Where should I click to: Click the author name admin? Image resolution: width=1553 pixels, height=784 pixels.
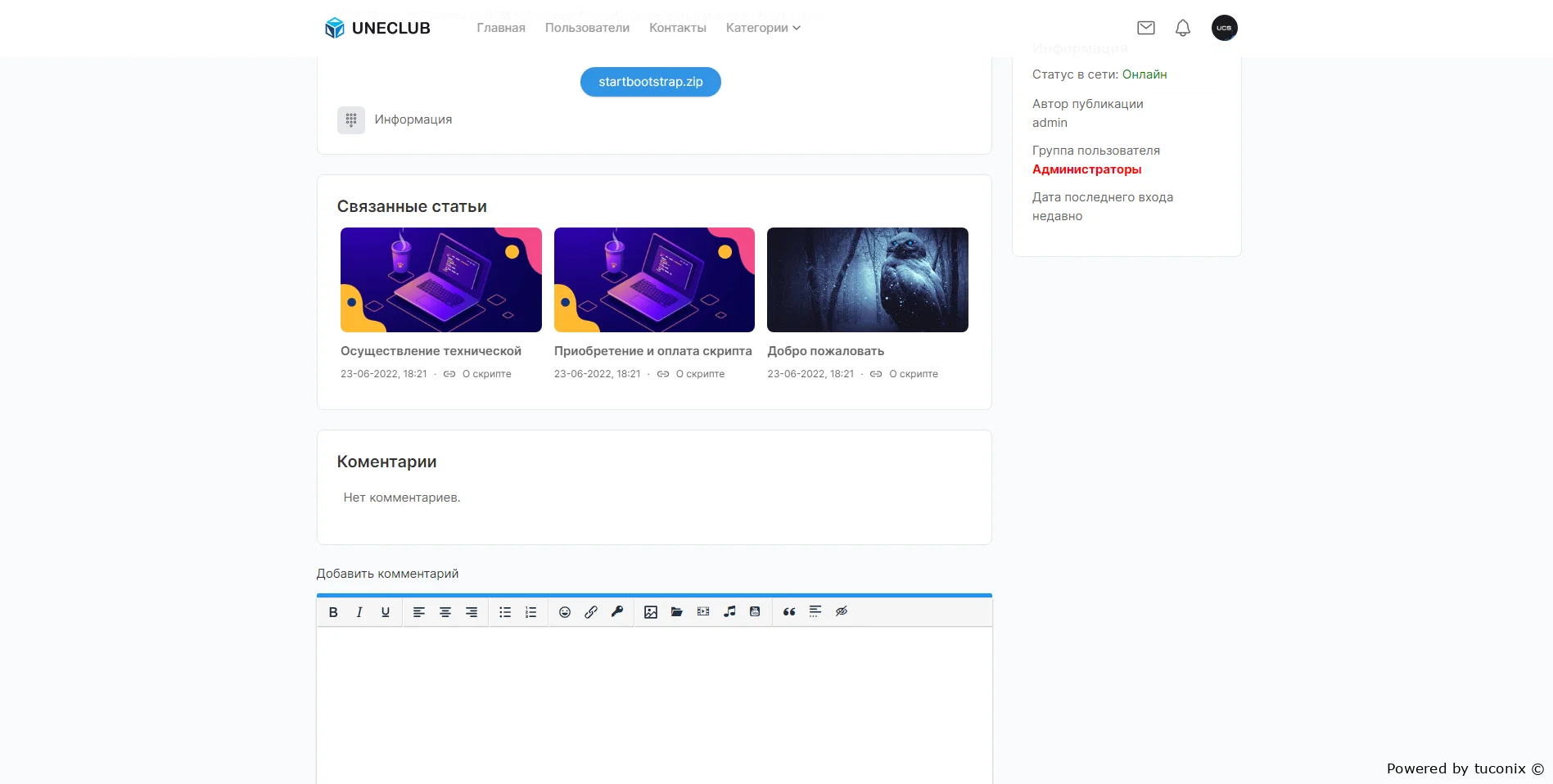[1050, 123]
